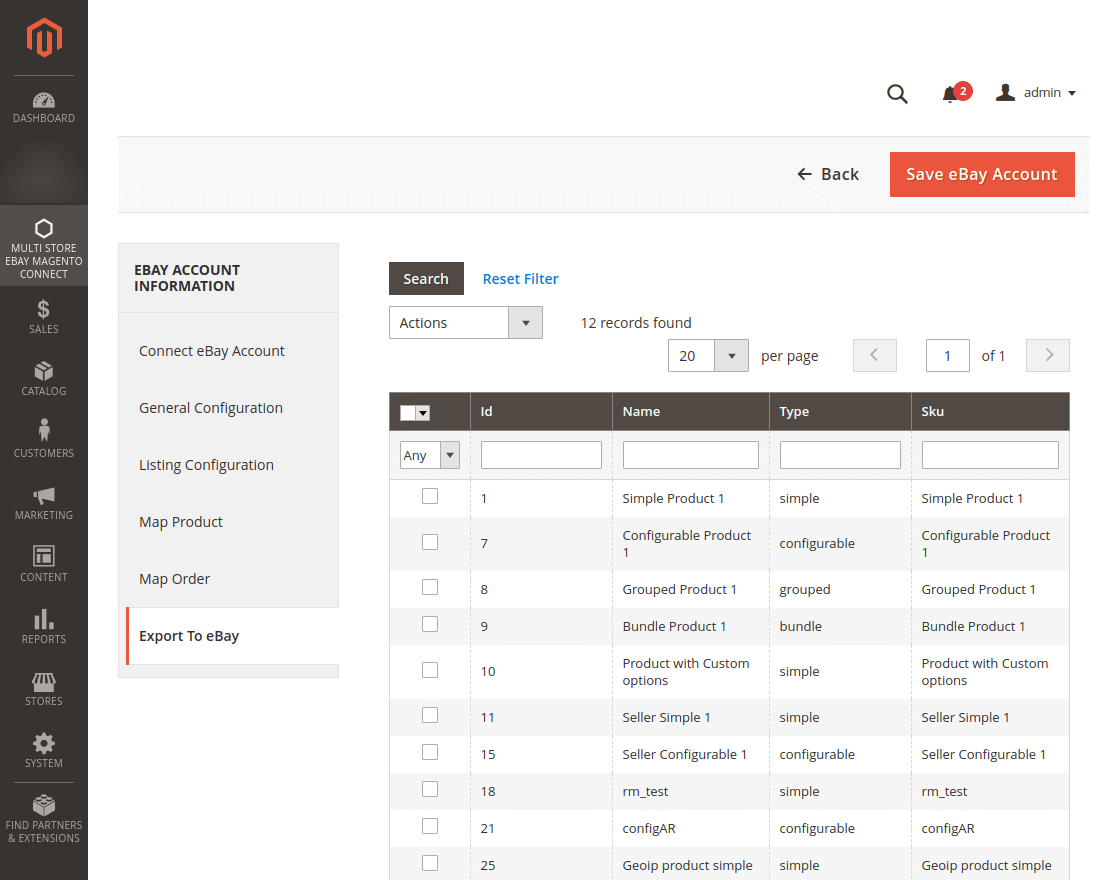Sort by the Type column header
Screen dimensions: 1120x880
(x=840, y=411)
